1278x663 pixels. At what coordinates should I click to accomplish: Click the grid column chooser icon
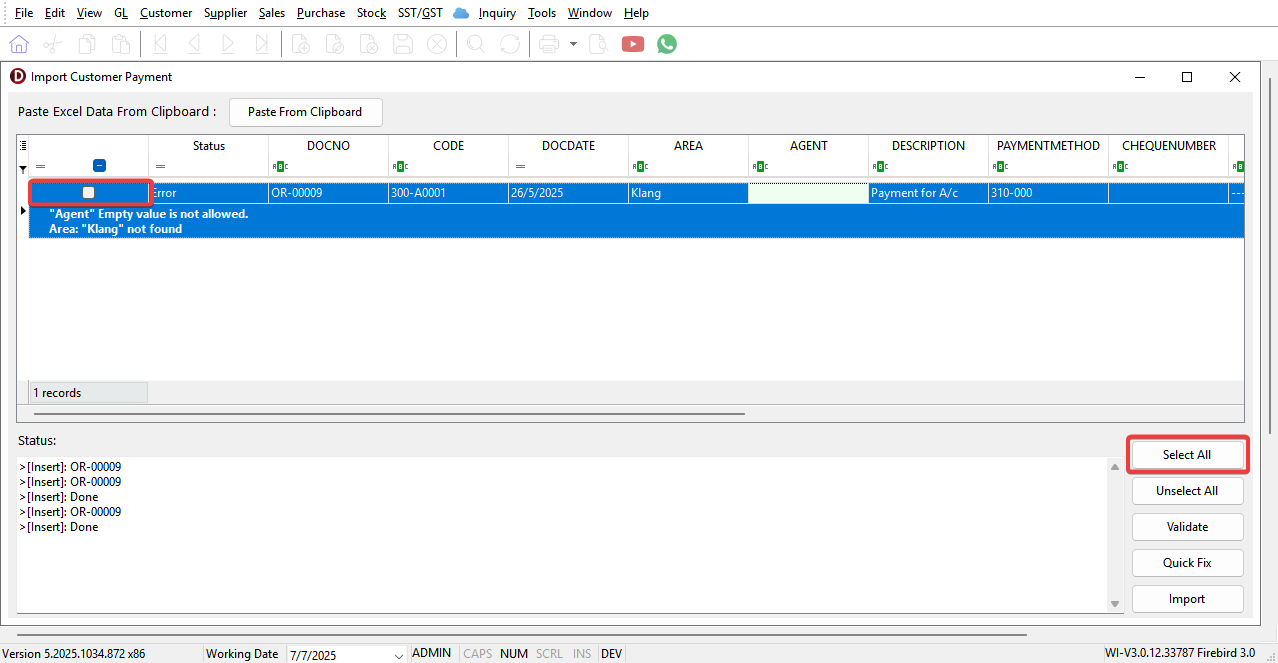[x=23, y=146]
